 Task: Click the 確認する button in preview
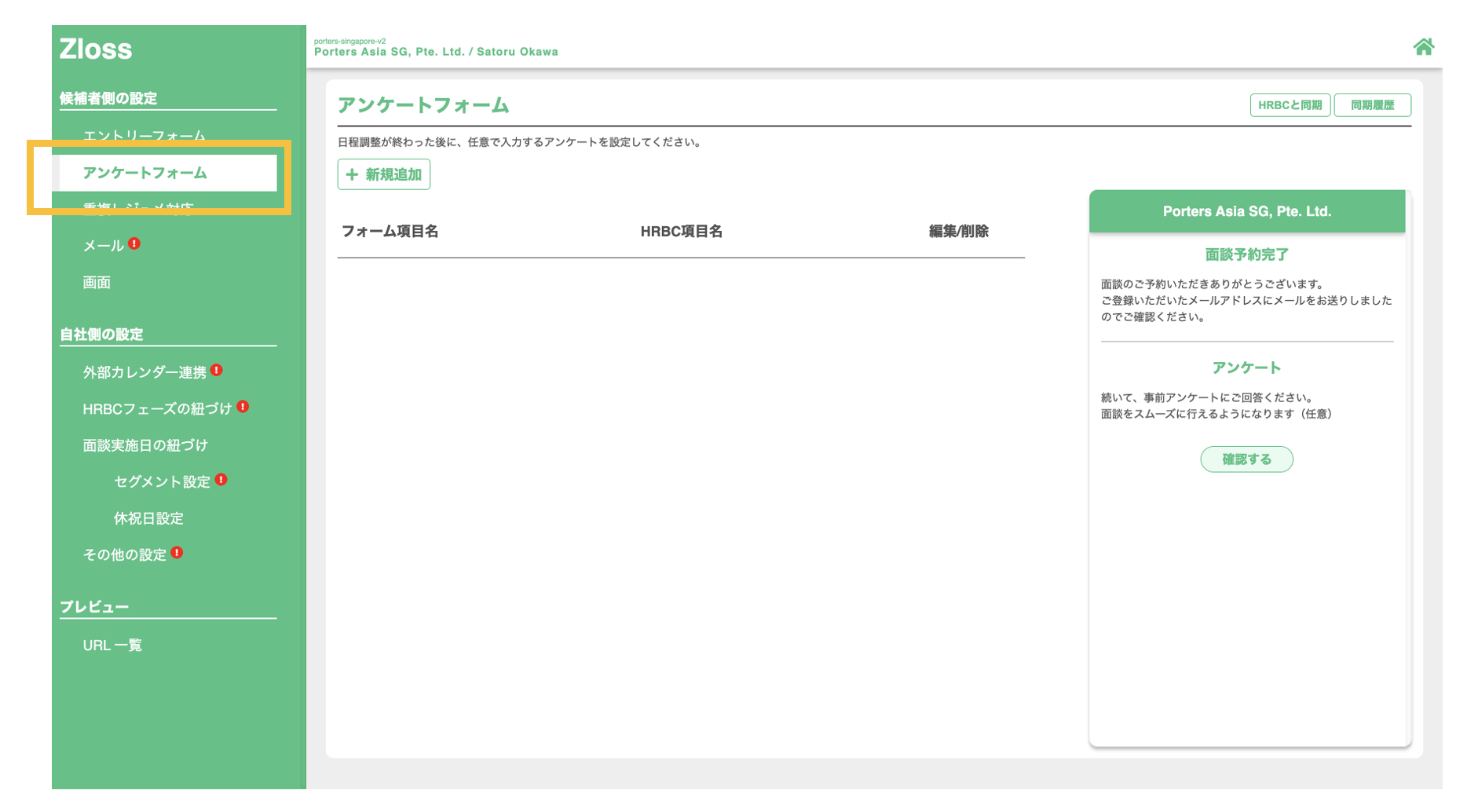coord(1246,459)
